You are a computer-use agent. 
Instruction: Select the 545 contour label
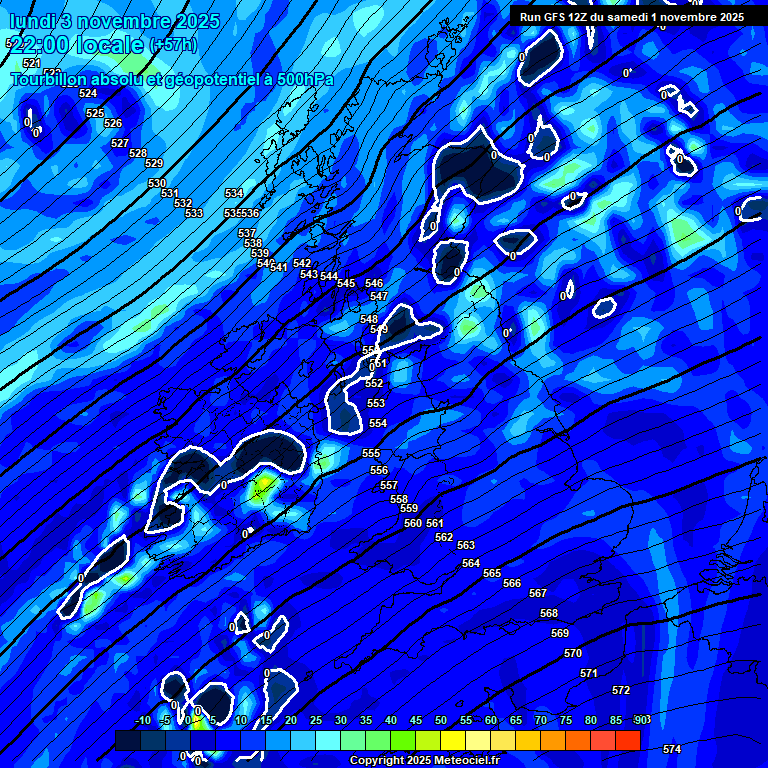click(x=346, y=283)
